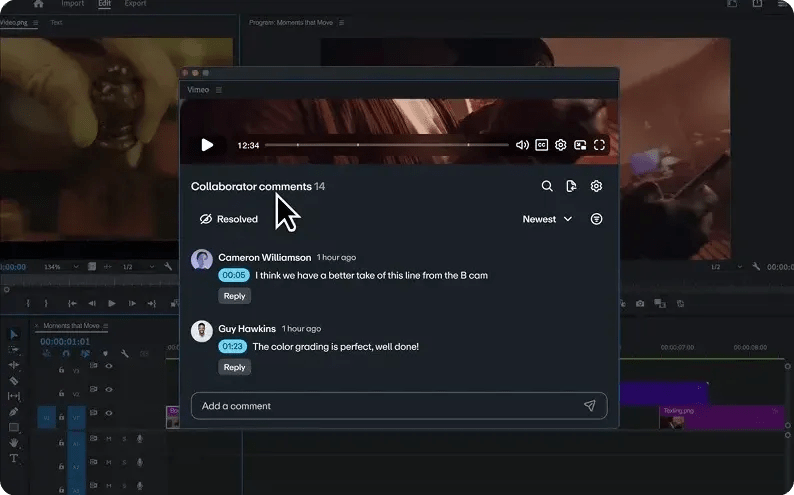Viewport: 794px width, 495px height.
Task: Open the Vimeo panel menu
Action: (219, 90)
